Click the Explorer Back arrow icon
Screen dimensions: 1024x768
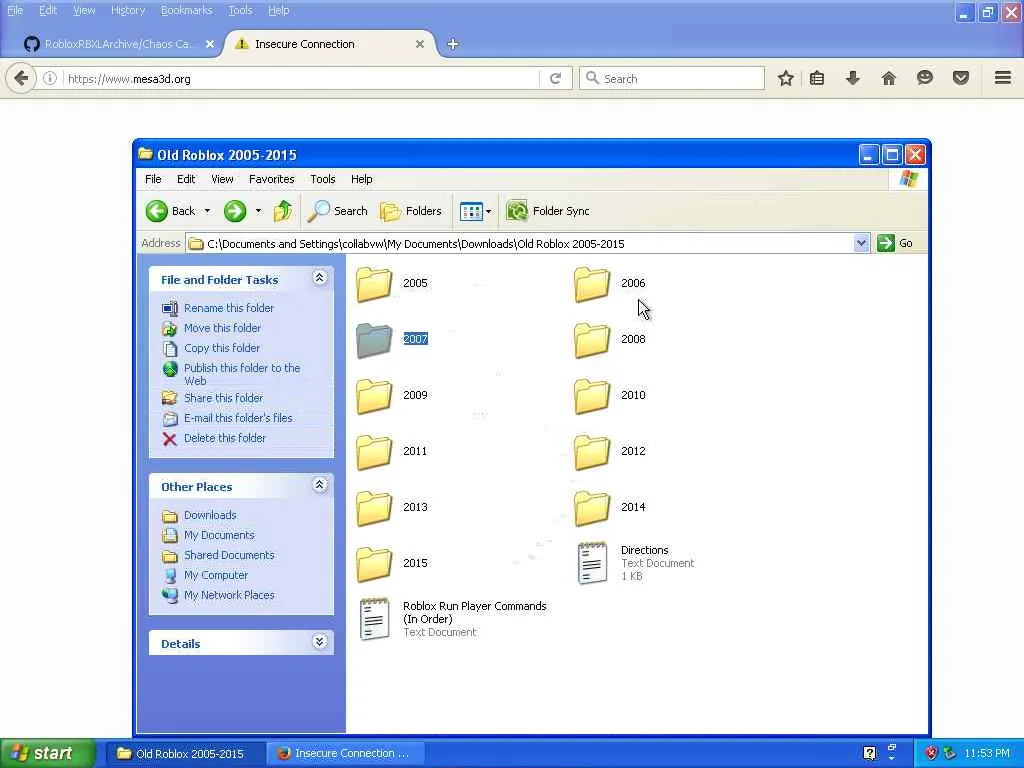pyautogui.click(x=157, y=211)
